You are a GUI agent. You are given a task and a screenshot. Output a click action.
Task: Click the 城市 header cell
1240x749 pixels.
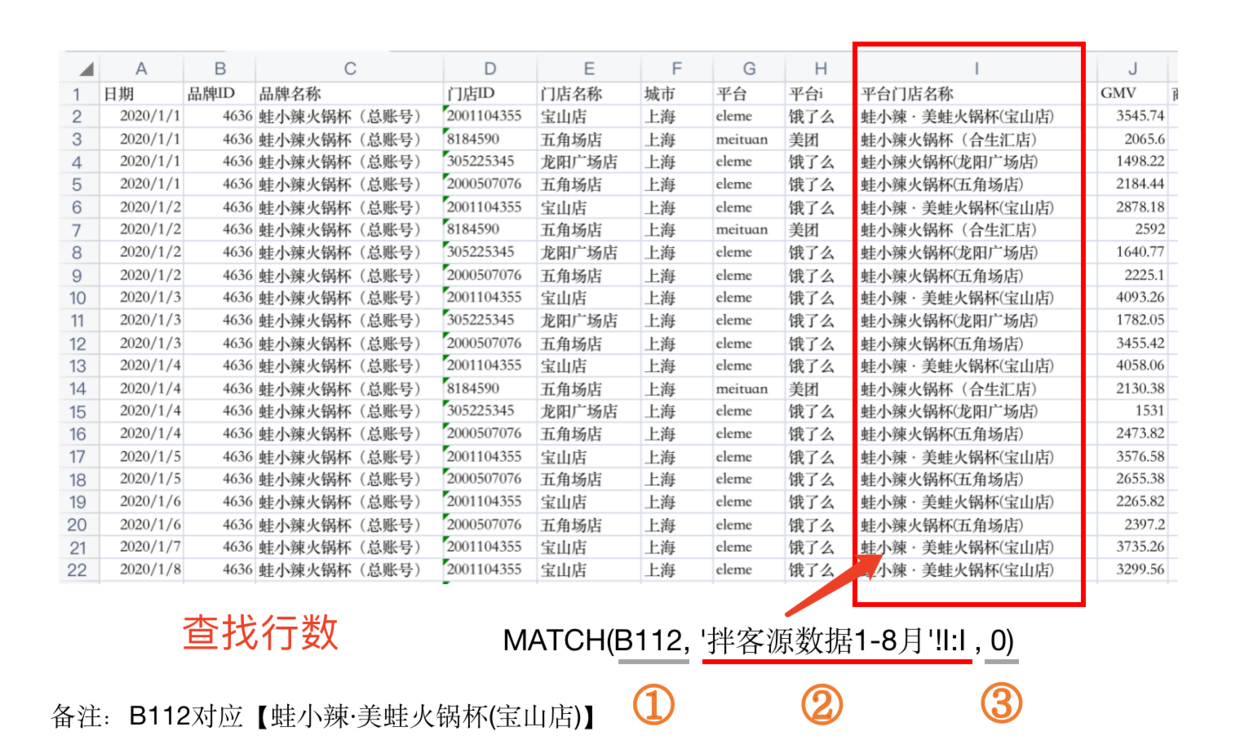click(677, 94)
